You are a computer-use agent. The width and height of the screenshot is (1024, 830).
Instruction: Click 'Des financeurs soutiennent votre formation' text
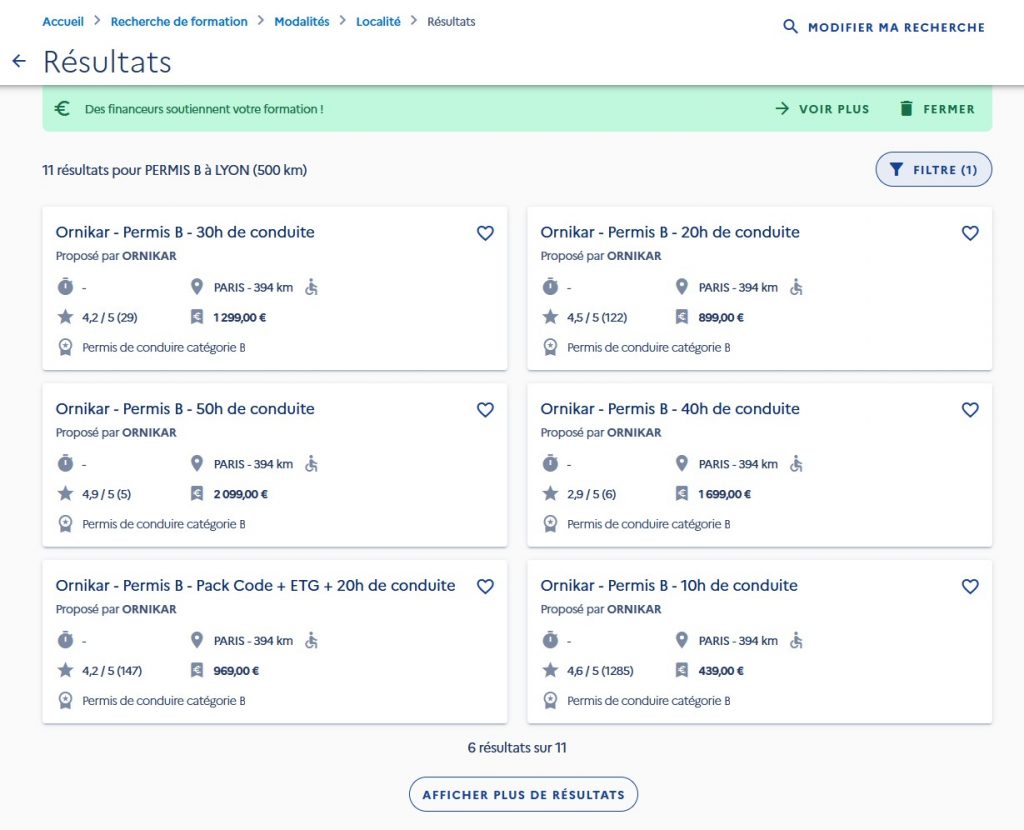pos(204,109)
